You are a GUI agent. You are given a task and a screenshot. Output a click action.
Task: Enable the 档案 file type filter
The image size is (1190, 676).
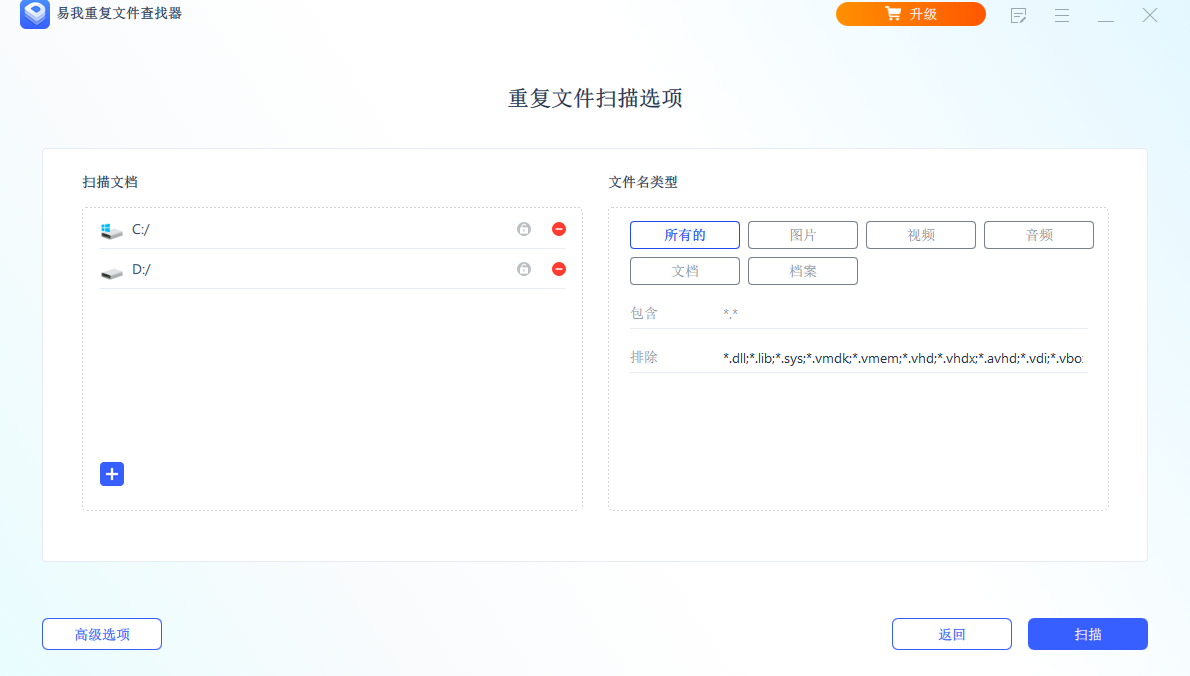coord(802,270)
